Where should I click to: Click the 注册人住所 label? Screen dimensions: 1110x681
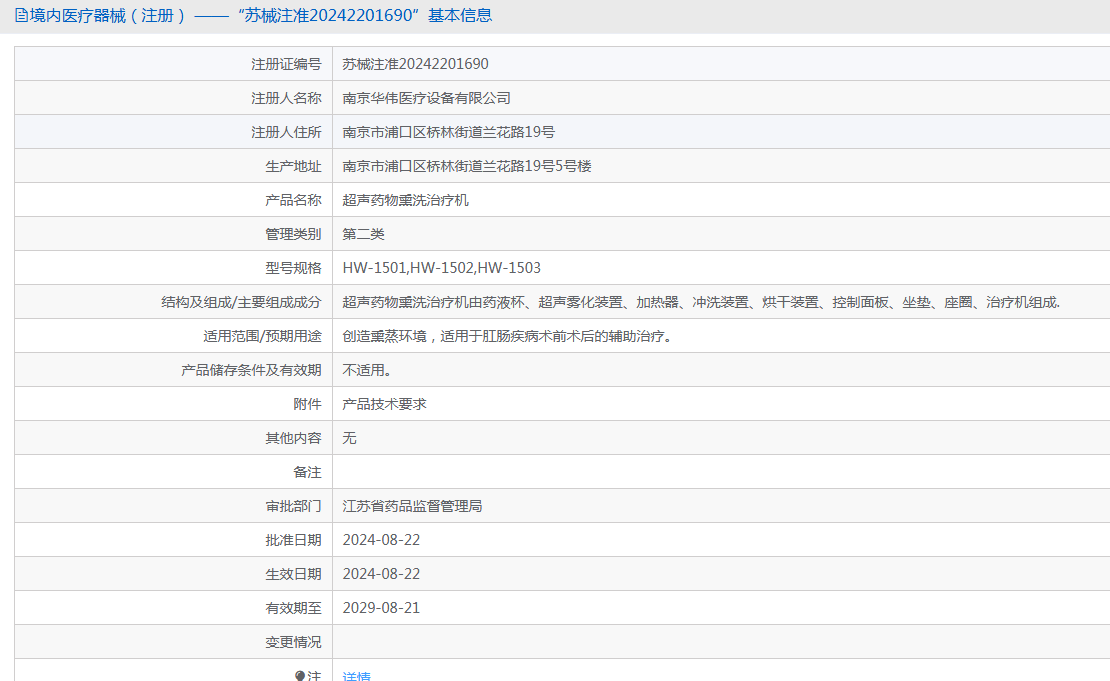pyautogui.click(x=286, y=132)
